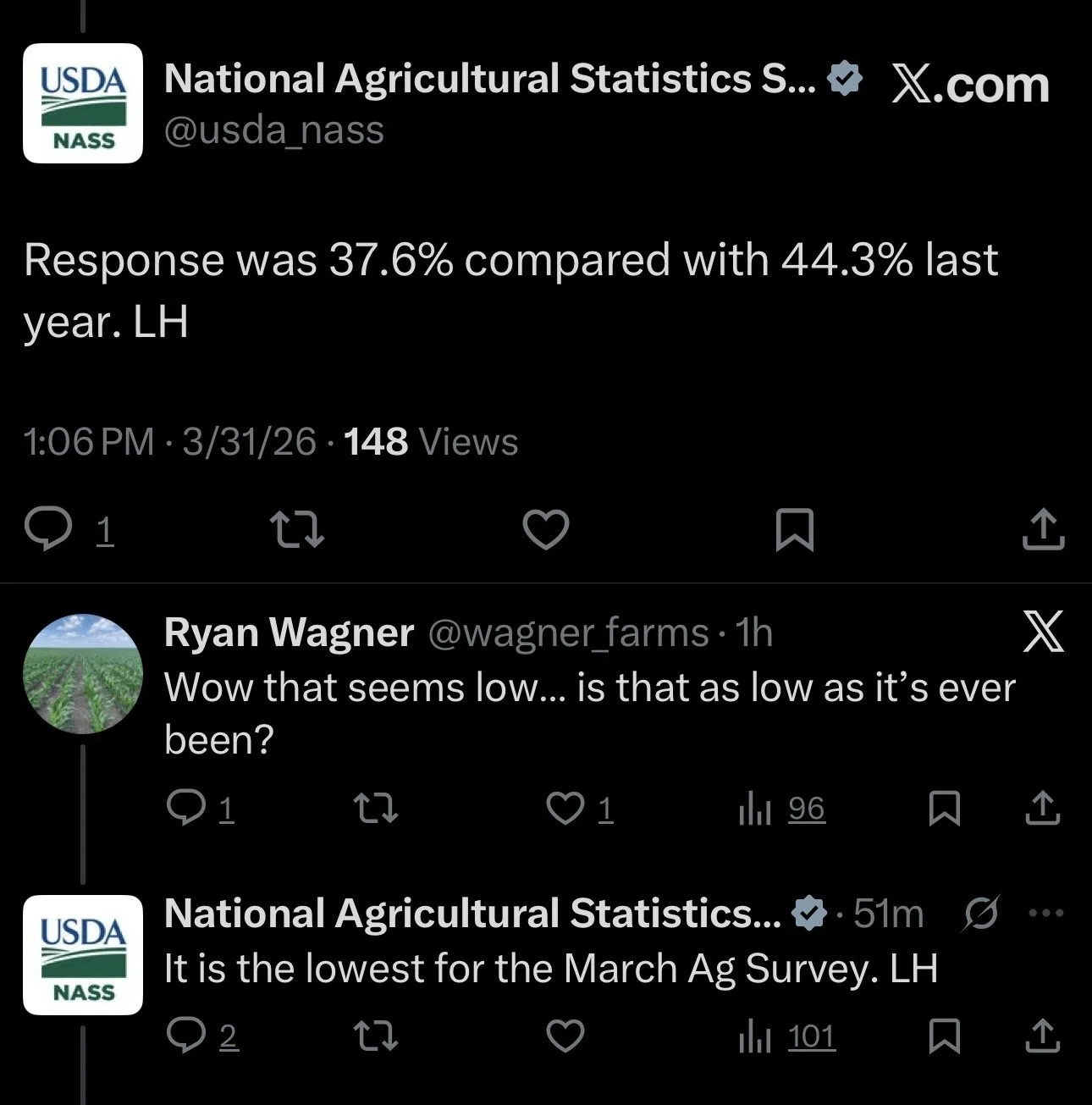Bookmark Ryan Wagner's comment
This screenshot has width=1092, height=1105.
pos(944,808)
